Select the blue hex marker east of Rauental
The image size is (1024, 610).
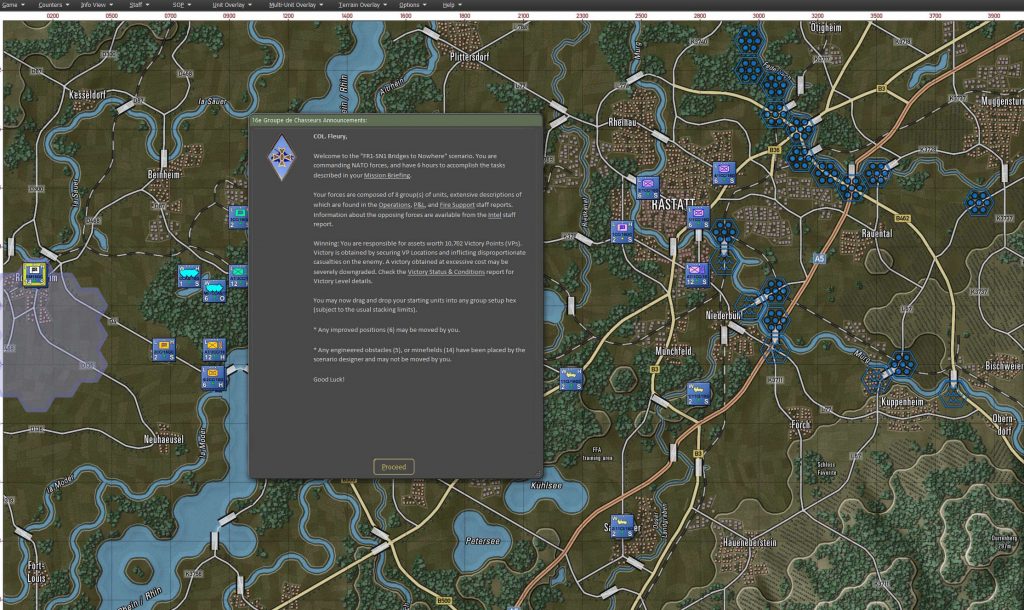[979, 202]
